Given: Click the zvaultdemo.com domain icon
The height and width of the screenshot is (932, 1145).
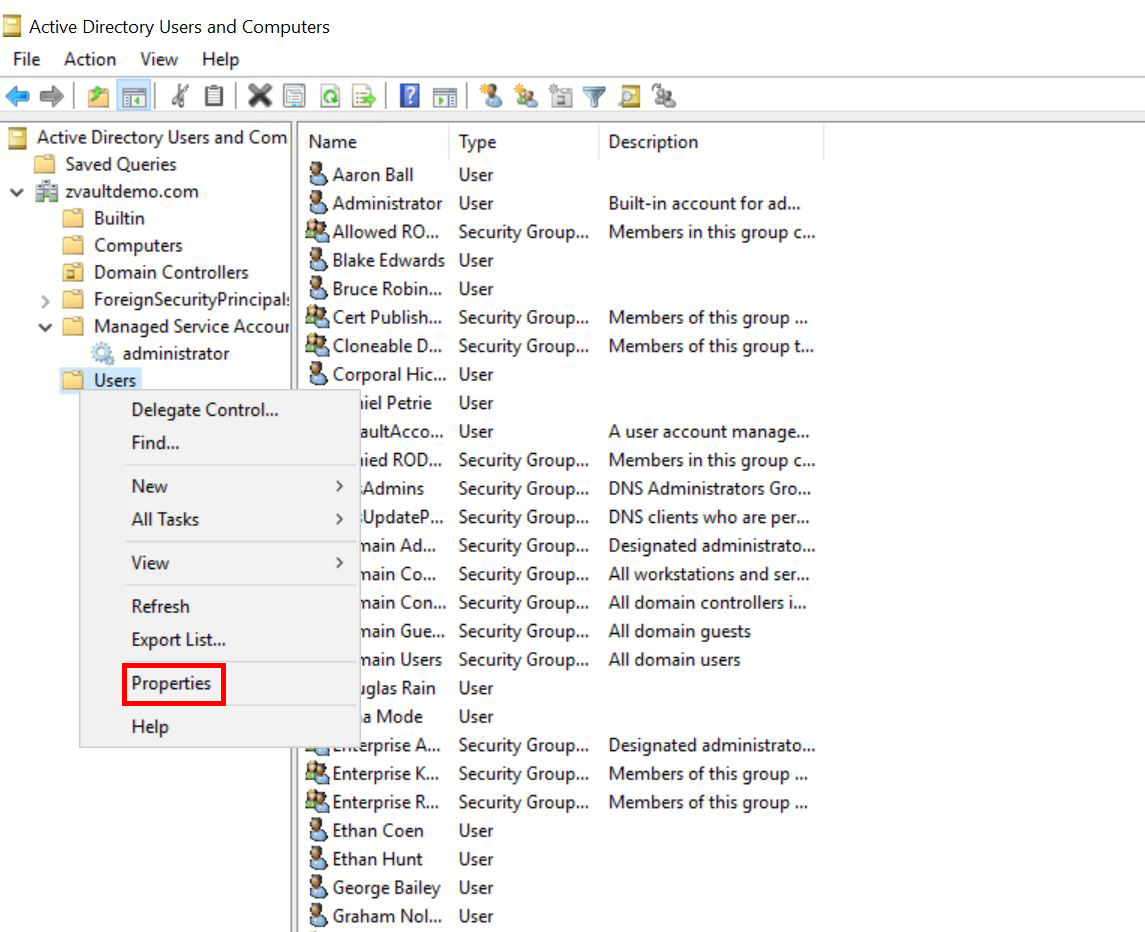Looking at the screenshot, I should 47,191.
